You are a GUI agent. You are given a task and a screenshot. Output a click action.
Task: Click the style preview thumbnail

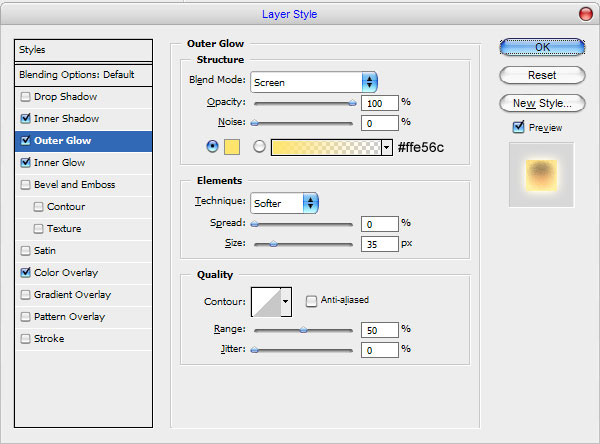click(541, 175)
